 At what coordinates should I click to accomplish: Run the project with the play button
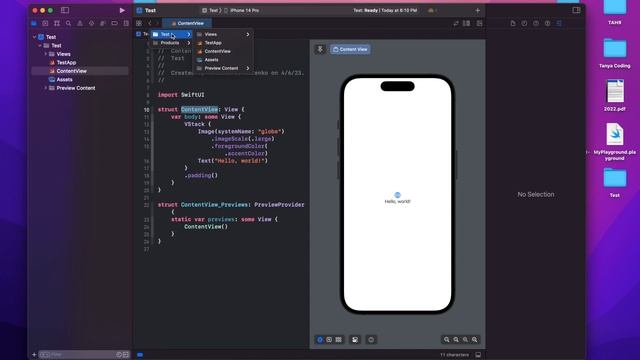click(x=122, y=10)
